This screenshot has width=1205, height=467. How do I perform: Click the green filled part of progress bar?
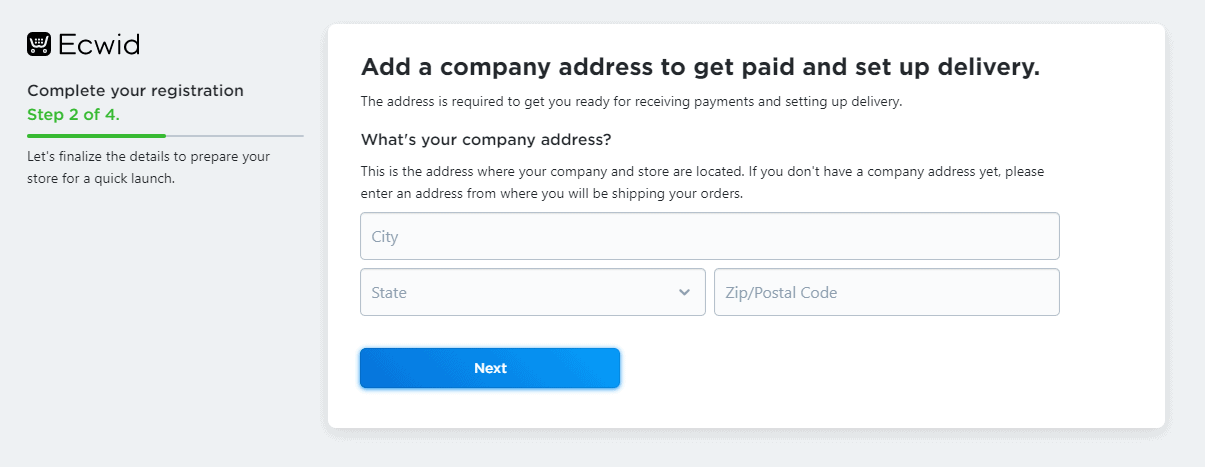click(x=96, y=135)
